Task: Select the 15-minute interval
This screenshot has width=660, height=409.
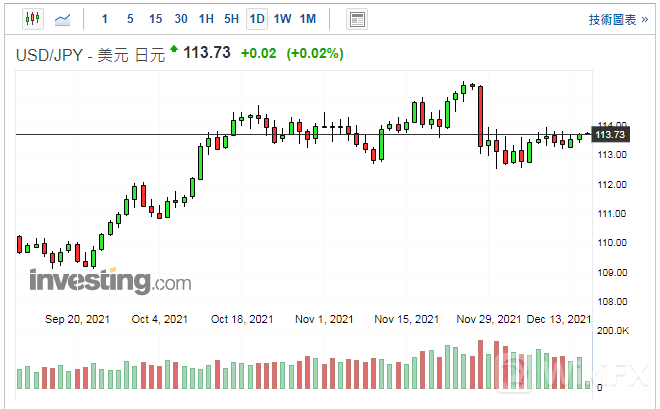Action: click(x=155, y=19)
